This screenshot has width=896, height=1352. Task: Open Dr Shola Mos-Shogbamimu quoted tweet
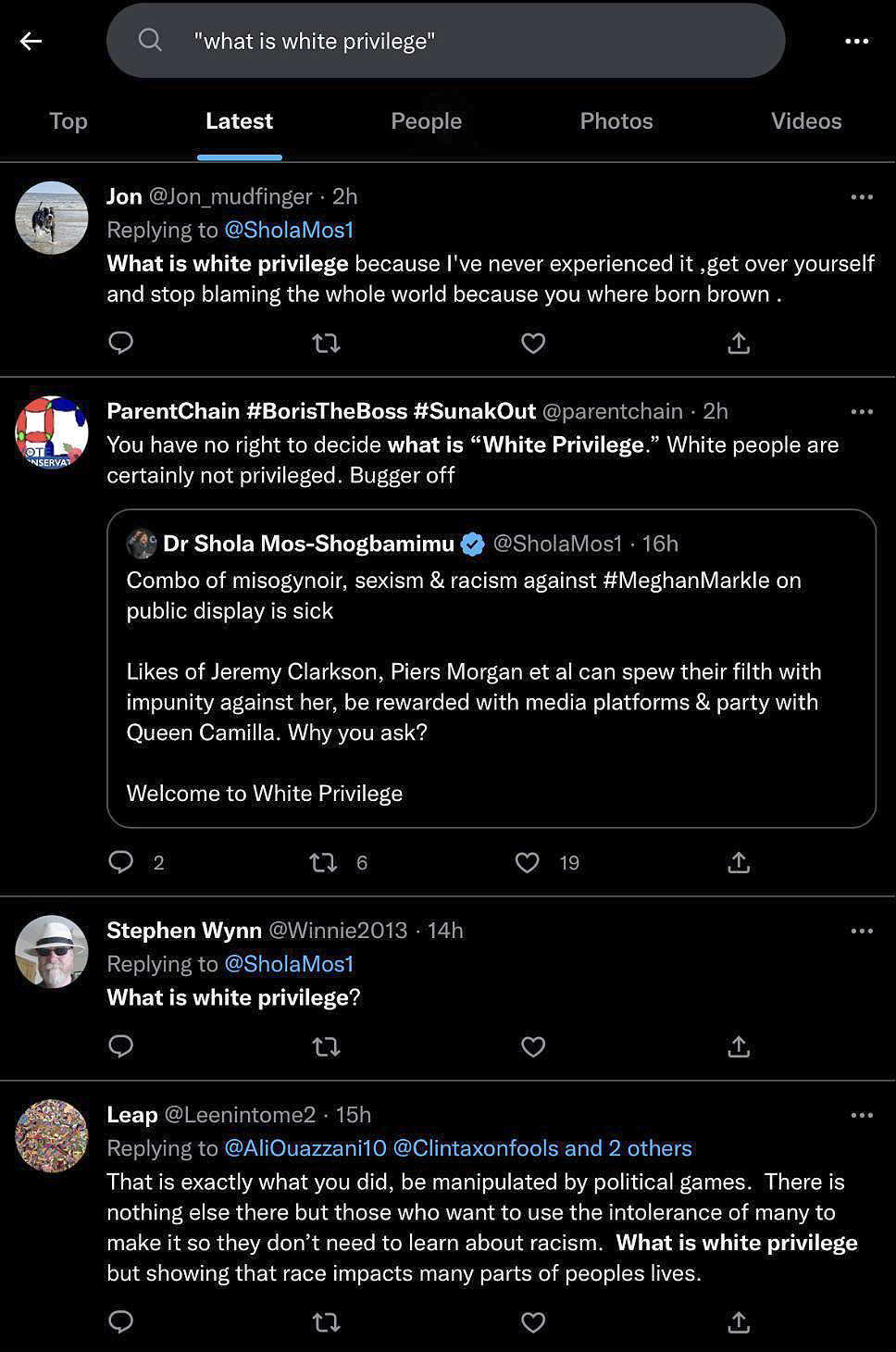tap(491, 669)
